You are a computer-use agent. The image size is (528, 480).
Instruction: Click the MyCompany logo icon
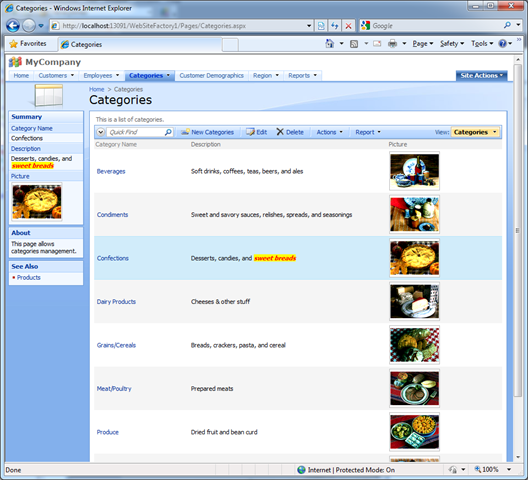tap(15, 62)
